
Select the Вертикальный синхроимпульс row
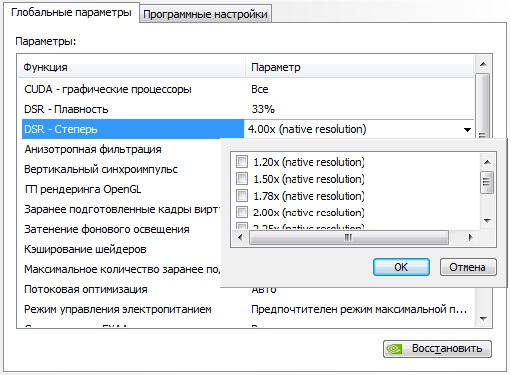[121, 169]
